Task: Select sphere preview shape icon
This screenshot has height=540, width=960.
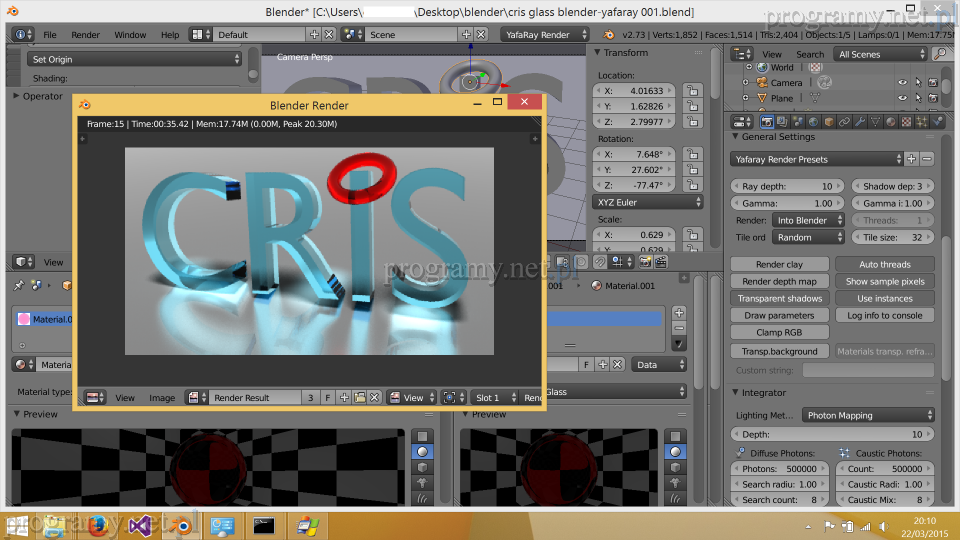Action: (x=423, y=452)
